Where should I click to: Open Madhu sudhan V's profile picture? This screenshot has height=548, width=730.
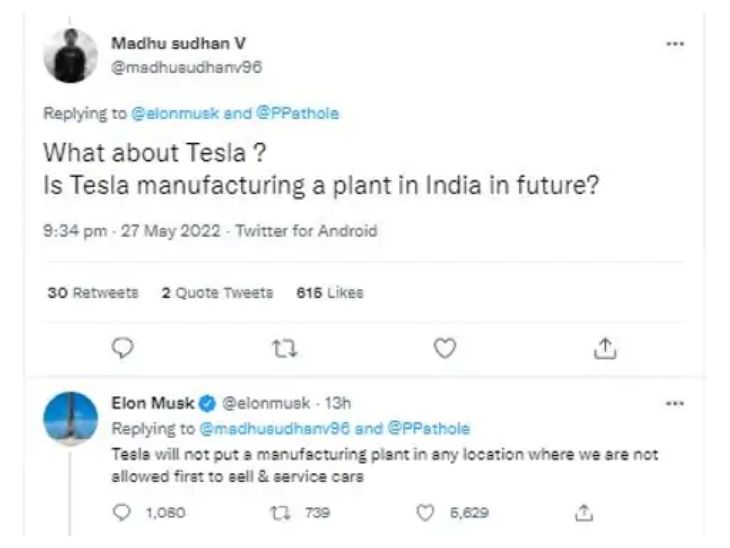(x=71, y=55)
